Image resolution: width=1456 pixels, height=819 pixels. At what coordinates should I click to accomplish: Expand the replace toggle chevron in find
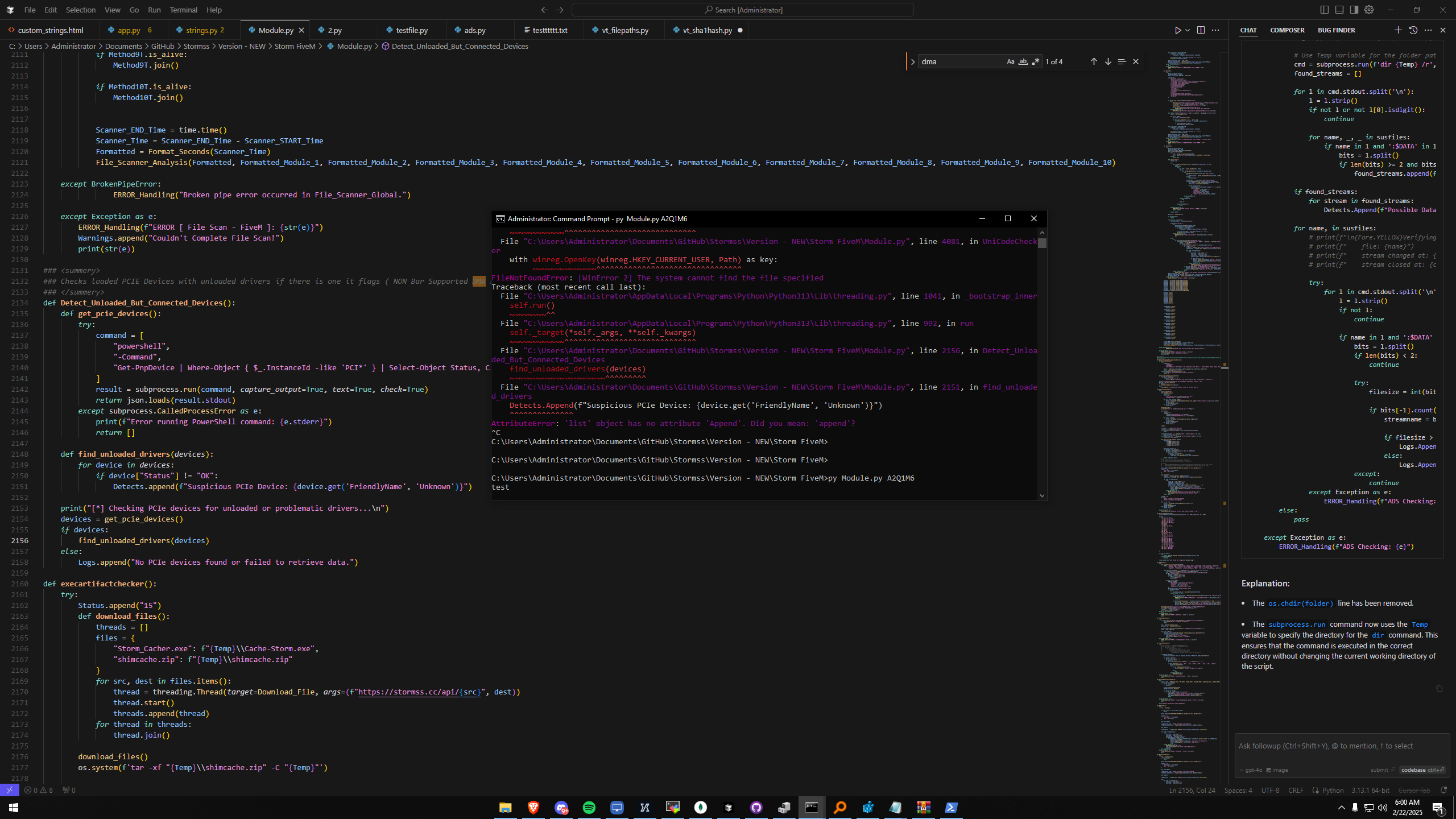coord(913,61)
